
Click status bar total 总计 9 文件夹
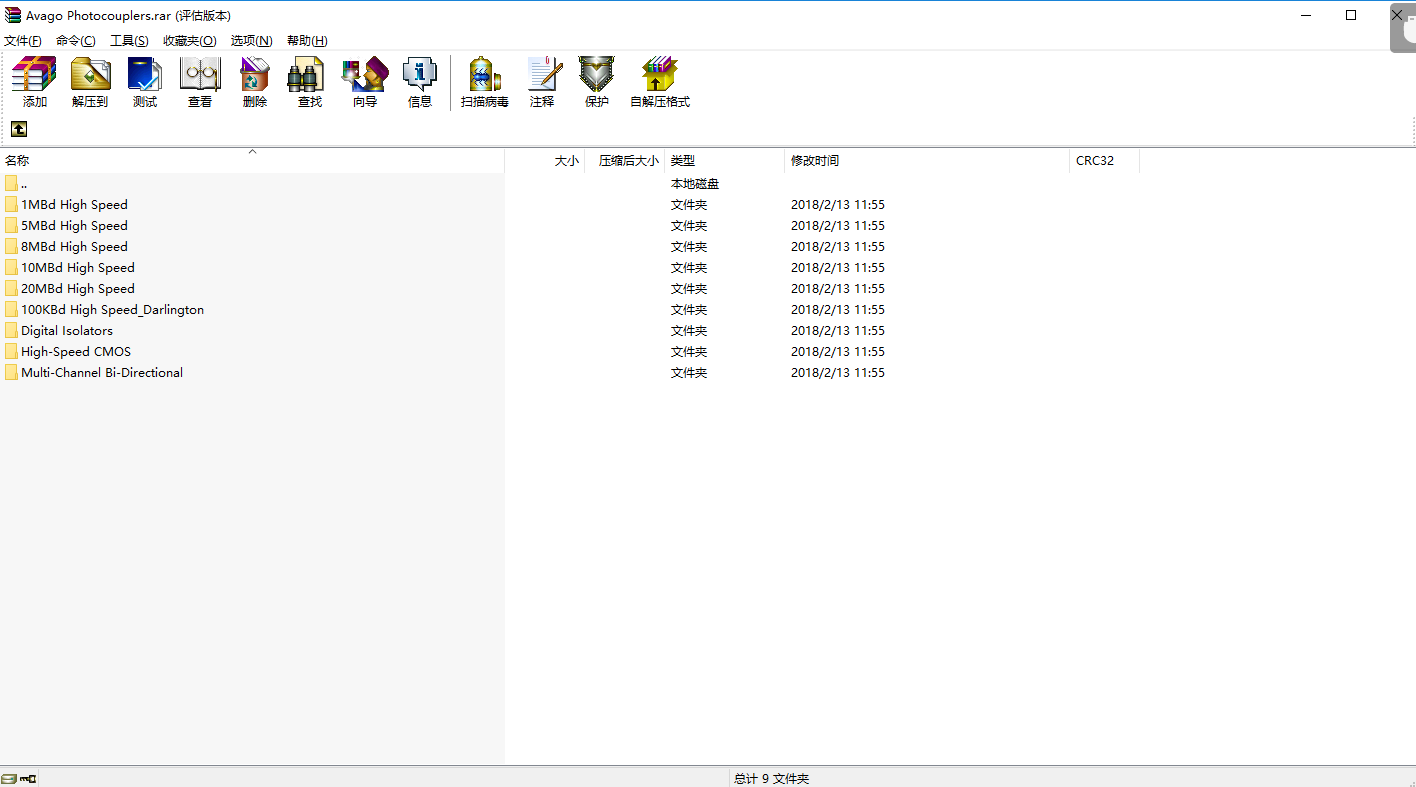pyautogui.click(x=771, y=778)
